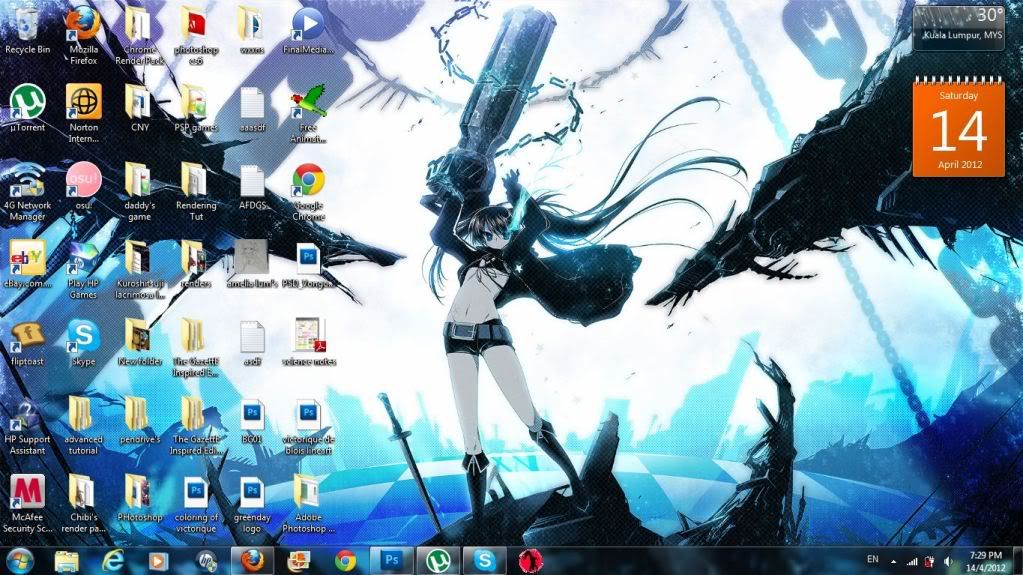Select the aaasdf text file
Image resolution: width=1023 pixels, height=575 pixels.
[x=252, y=108]
